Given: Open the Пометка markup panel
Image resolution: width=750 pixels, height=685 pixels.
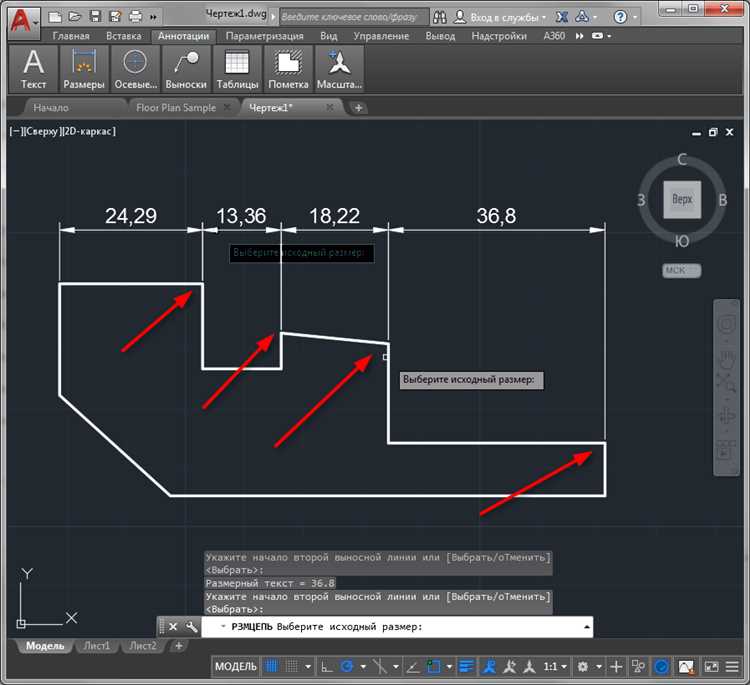Looking at the screenshot, I should [288, 69].
